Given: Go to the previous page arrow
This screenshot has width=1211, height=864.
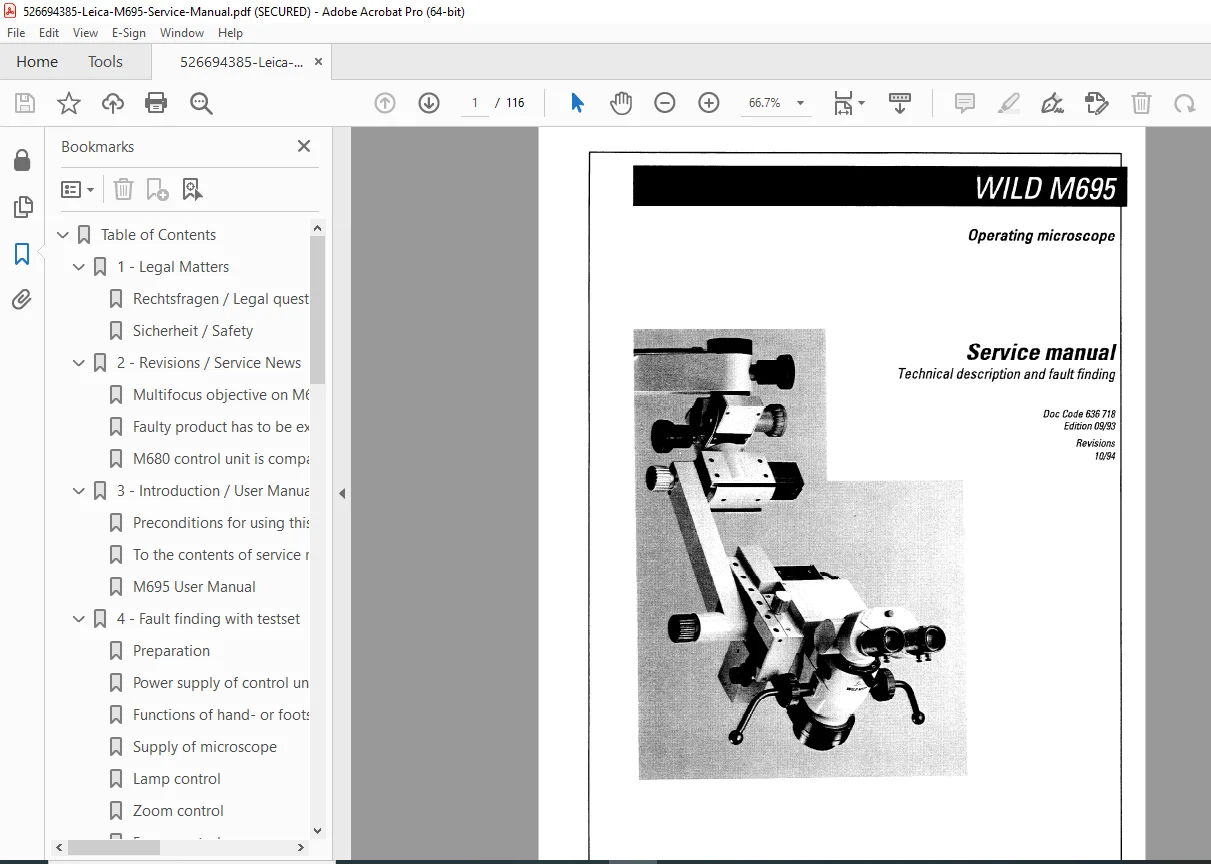Looking at the screenshot, I should [385, 103].
